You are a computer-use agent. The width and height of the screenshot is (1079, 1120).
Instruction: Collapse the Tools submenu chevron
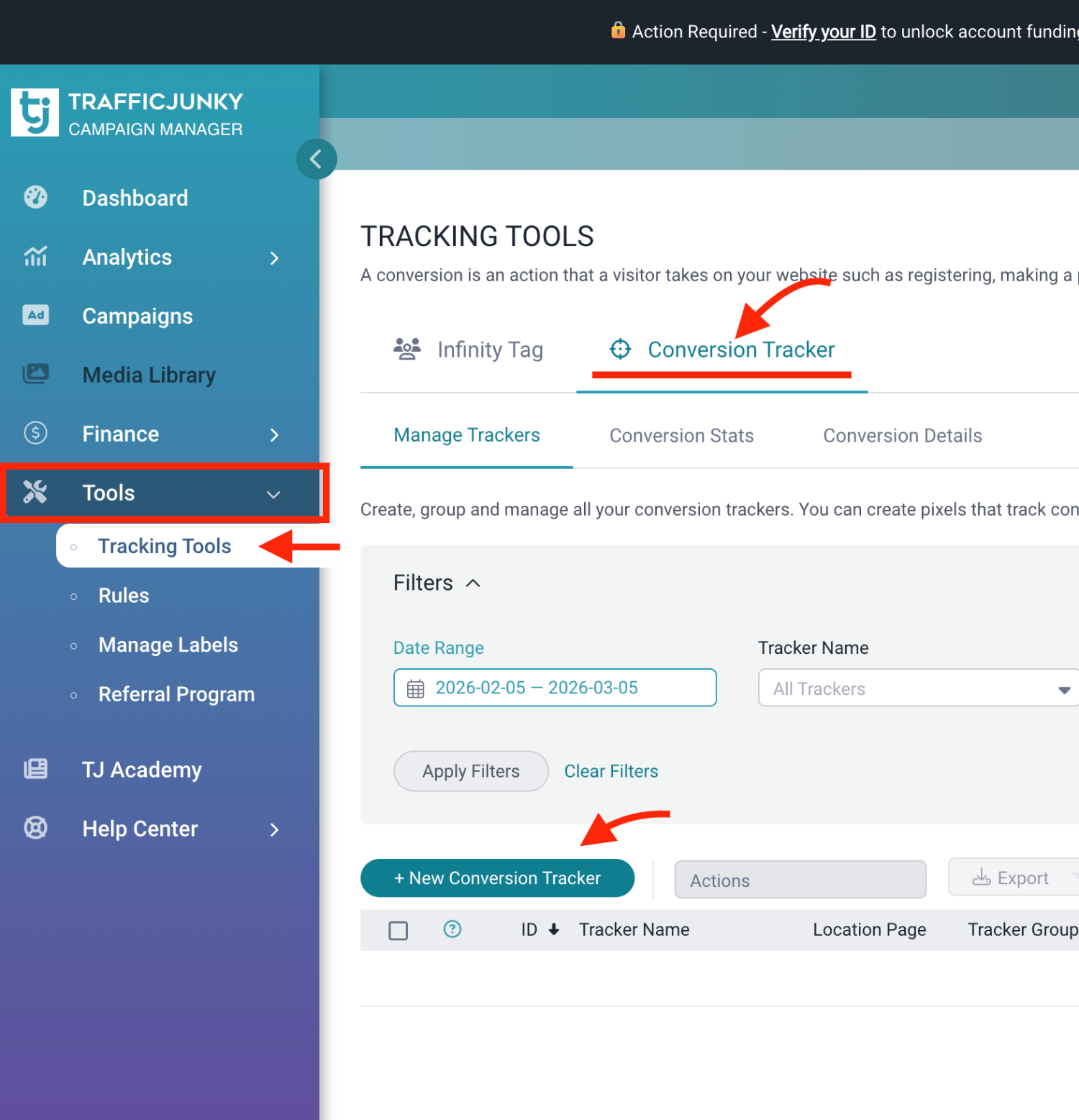(273, 494)
